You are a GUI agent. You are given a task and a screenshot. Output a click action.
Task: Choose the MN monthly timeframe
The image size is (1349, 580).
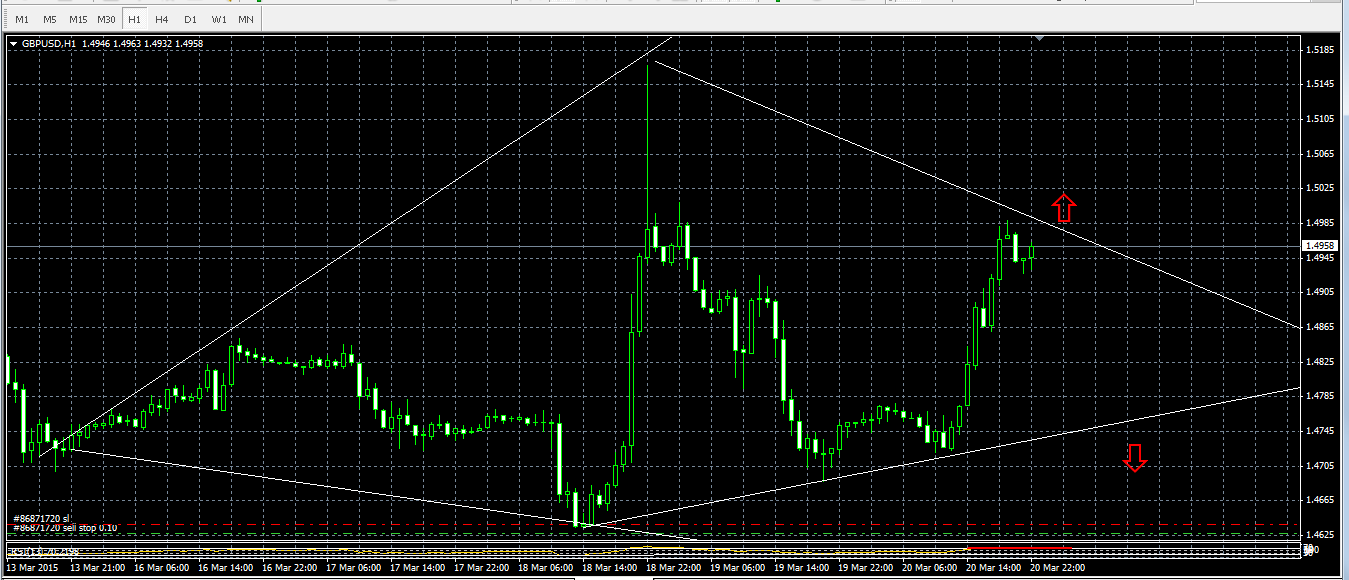pyautogui.click(x=246, y=20)
